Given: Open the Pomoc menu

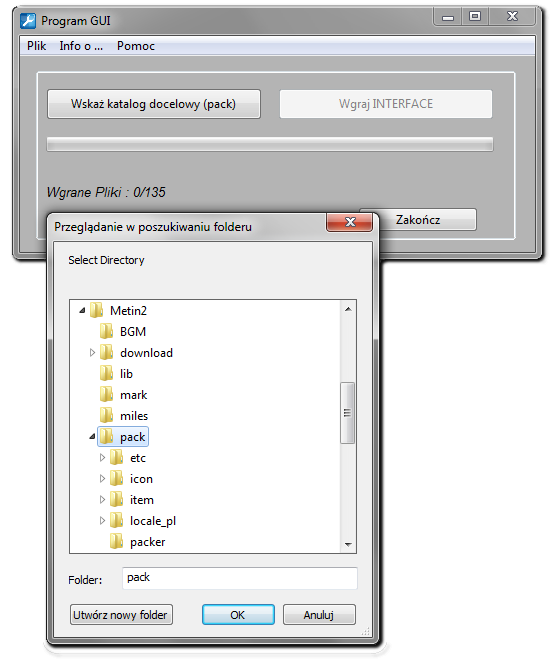Looking at the screenshot, I should (x=136, y=46).
